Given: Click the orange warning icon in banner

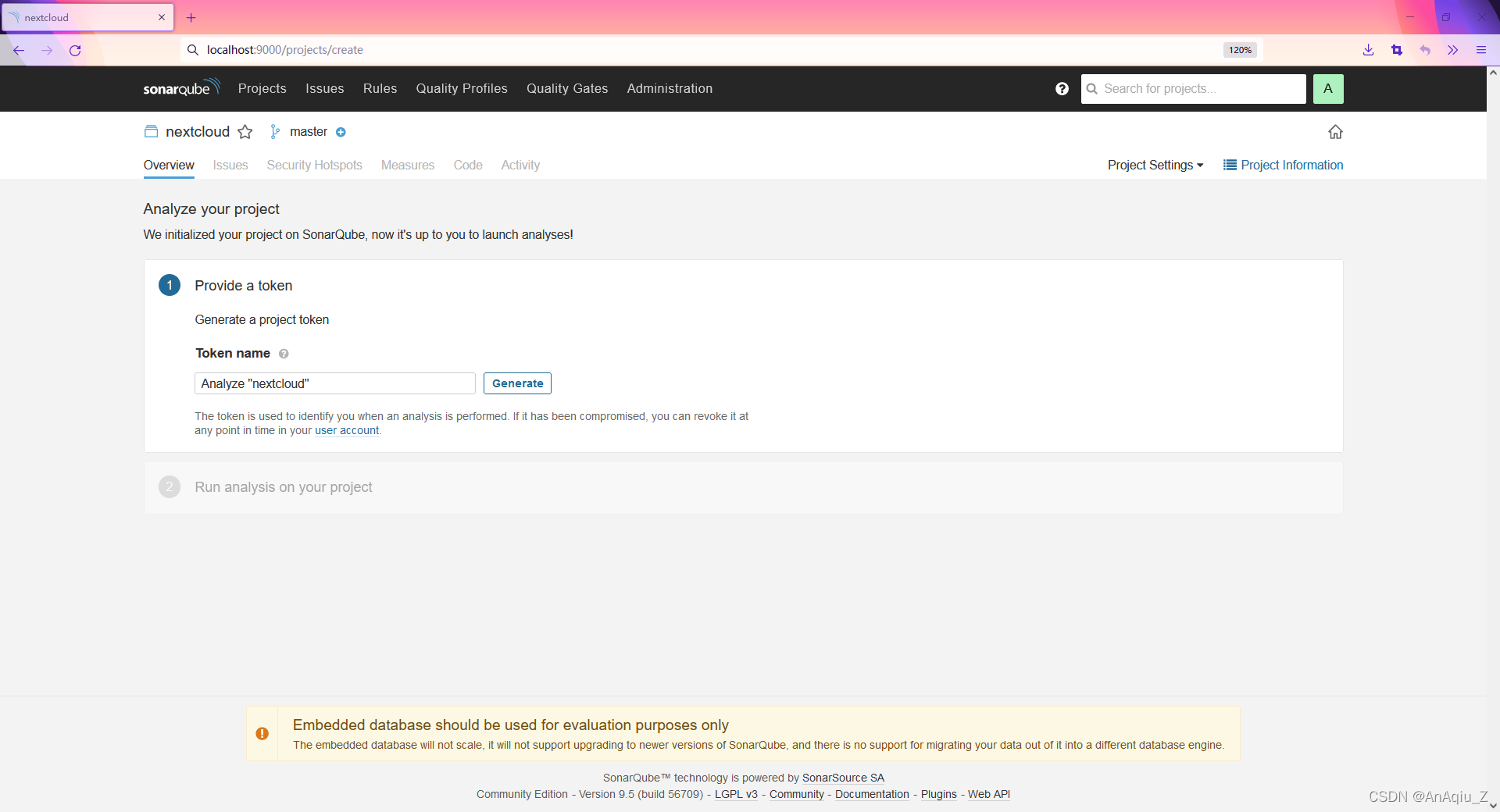Looking at the screenshot, I should (x=262, y=734).
